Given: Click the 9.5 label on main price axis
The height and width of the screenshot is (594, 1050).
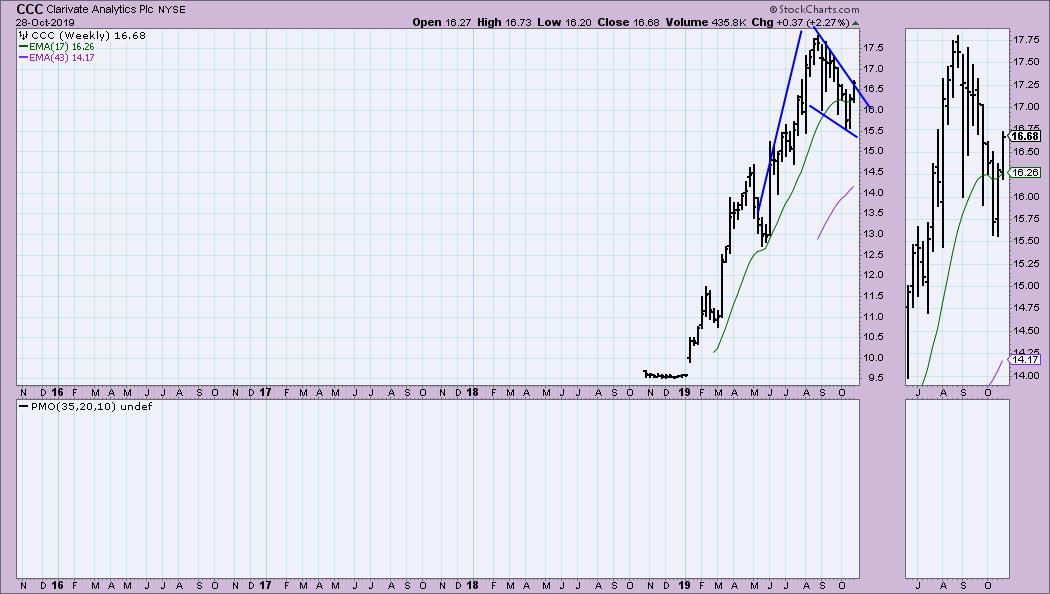Looking at the screenshot, I should pos(875,378).
